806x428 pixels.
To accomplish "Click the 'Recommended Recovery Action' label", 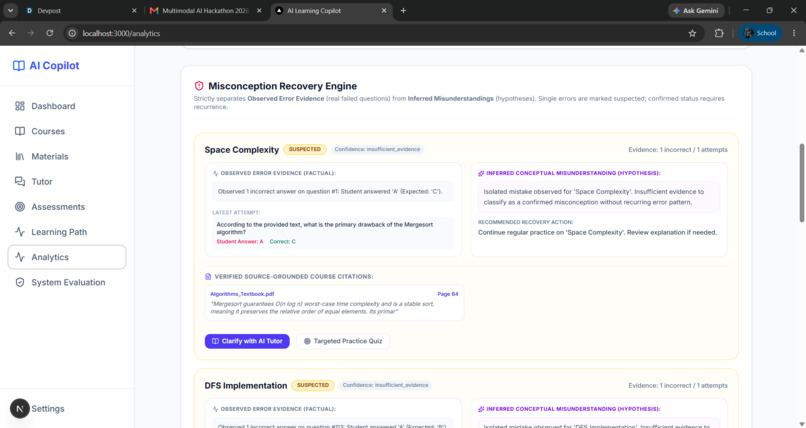I will pyautogui.click(x=525, y=222).
